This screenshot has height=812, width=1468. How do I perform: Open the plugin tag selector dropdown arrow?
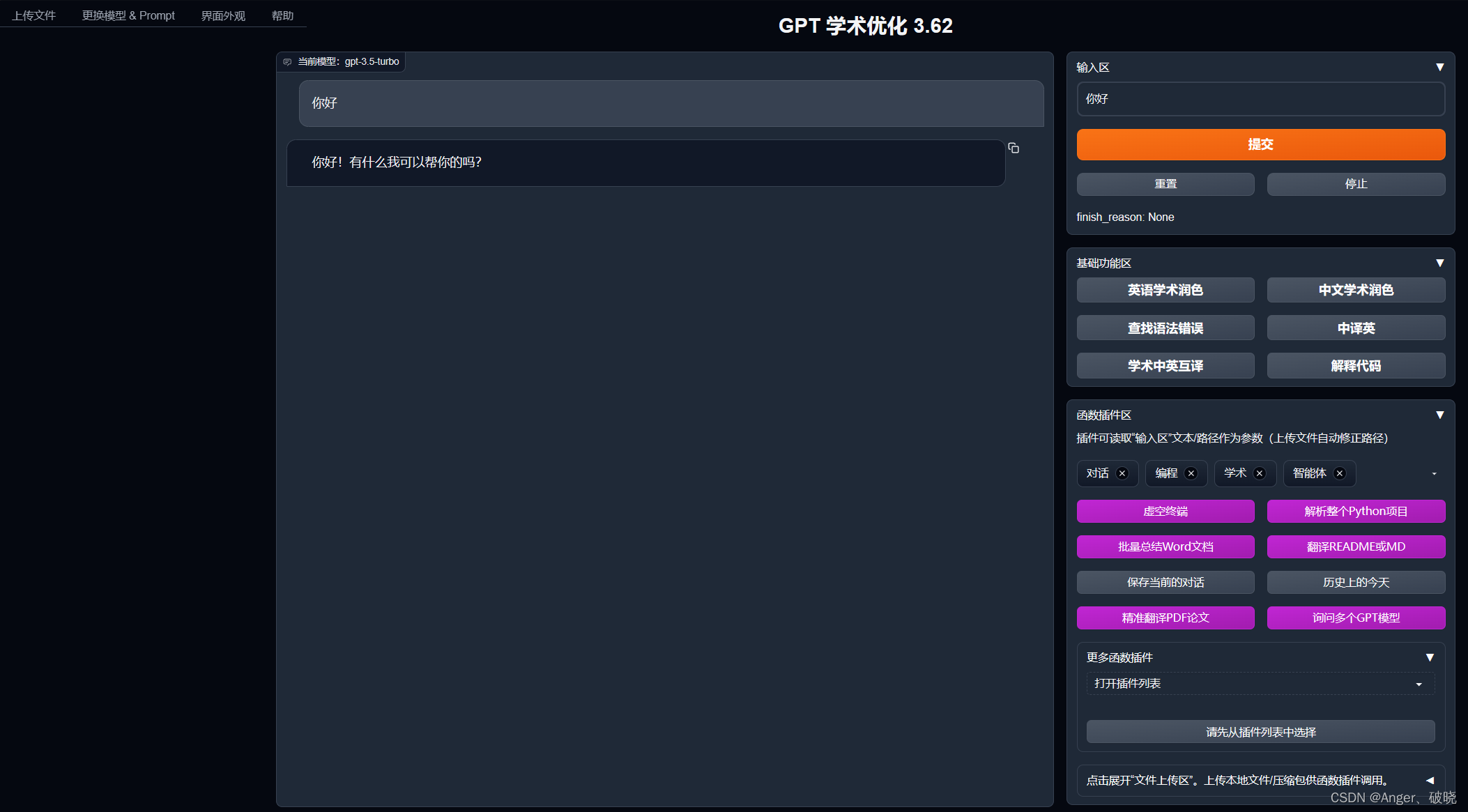click(1433, 473)
